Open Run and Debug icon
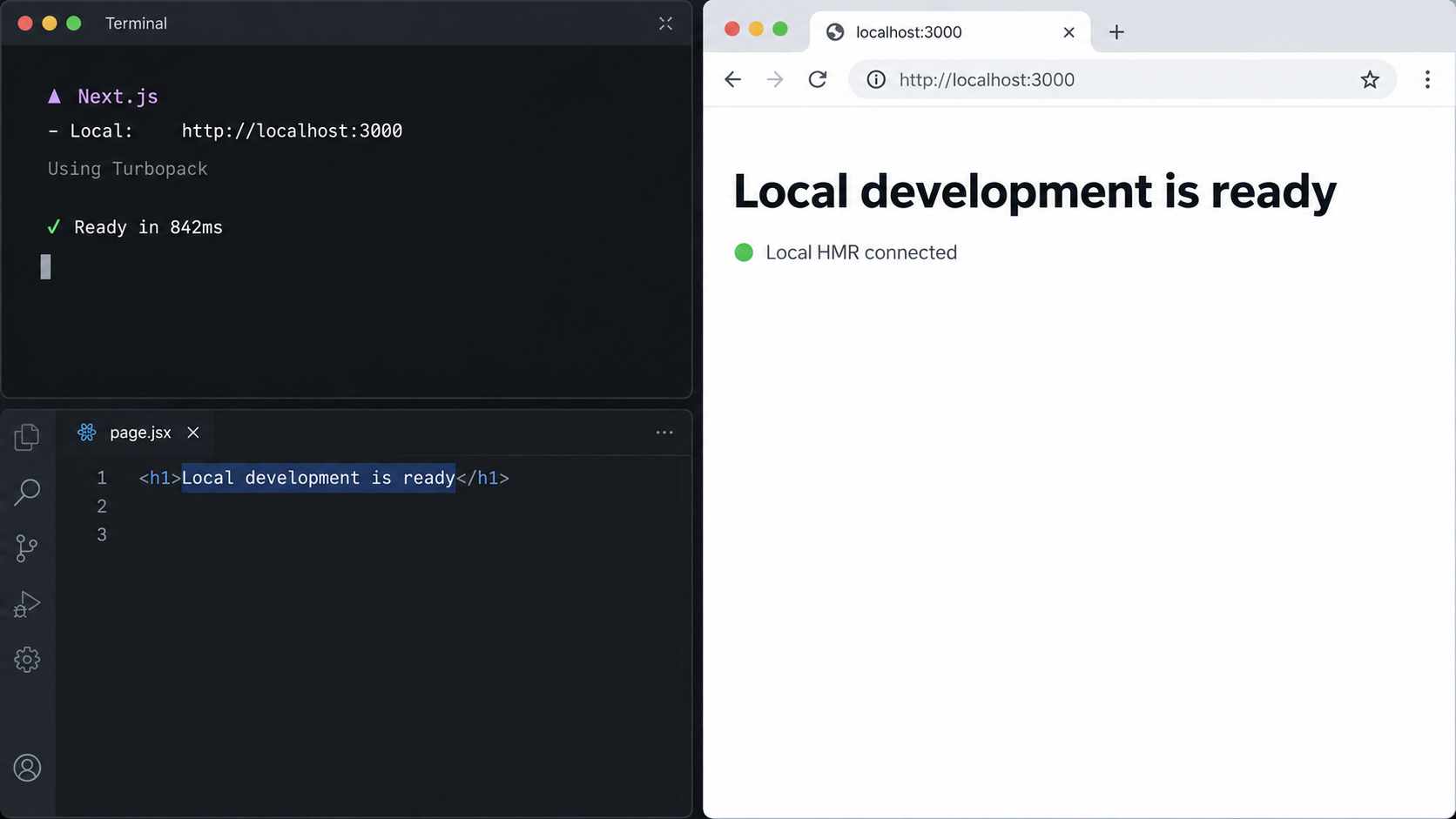Viewport: 1456px width, 819px height. click(x=27, y=603)
